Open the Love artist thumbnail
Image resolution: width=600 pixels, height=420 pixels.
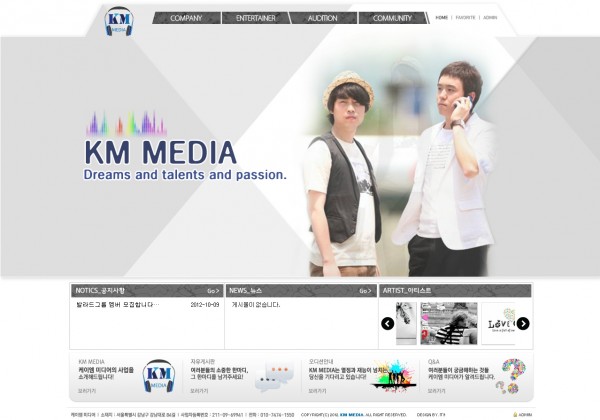tap(498, 323)
